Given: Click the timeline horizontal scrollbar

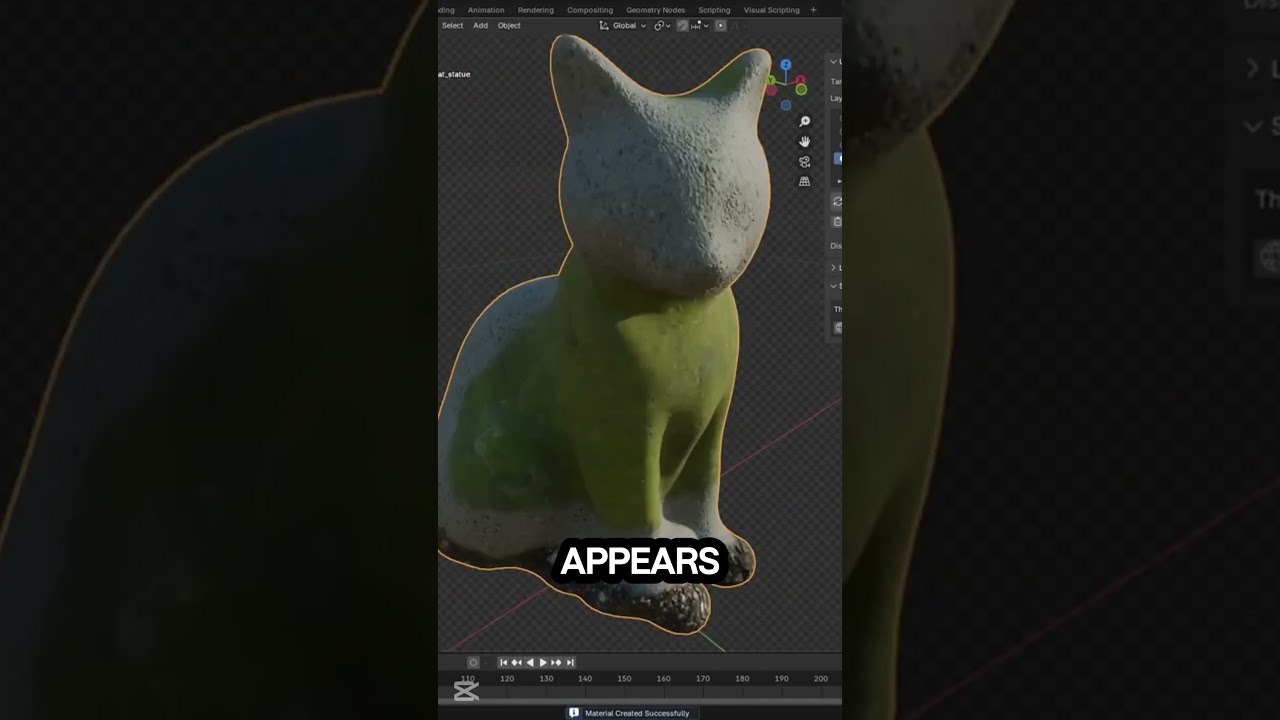Looking at the screenshot, I should pos(640,701).
